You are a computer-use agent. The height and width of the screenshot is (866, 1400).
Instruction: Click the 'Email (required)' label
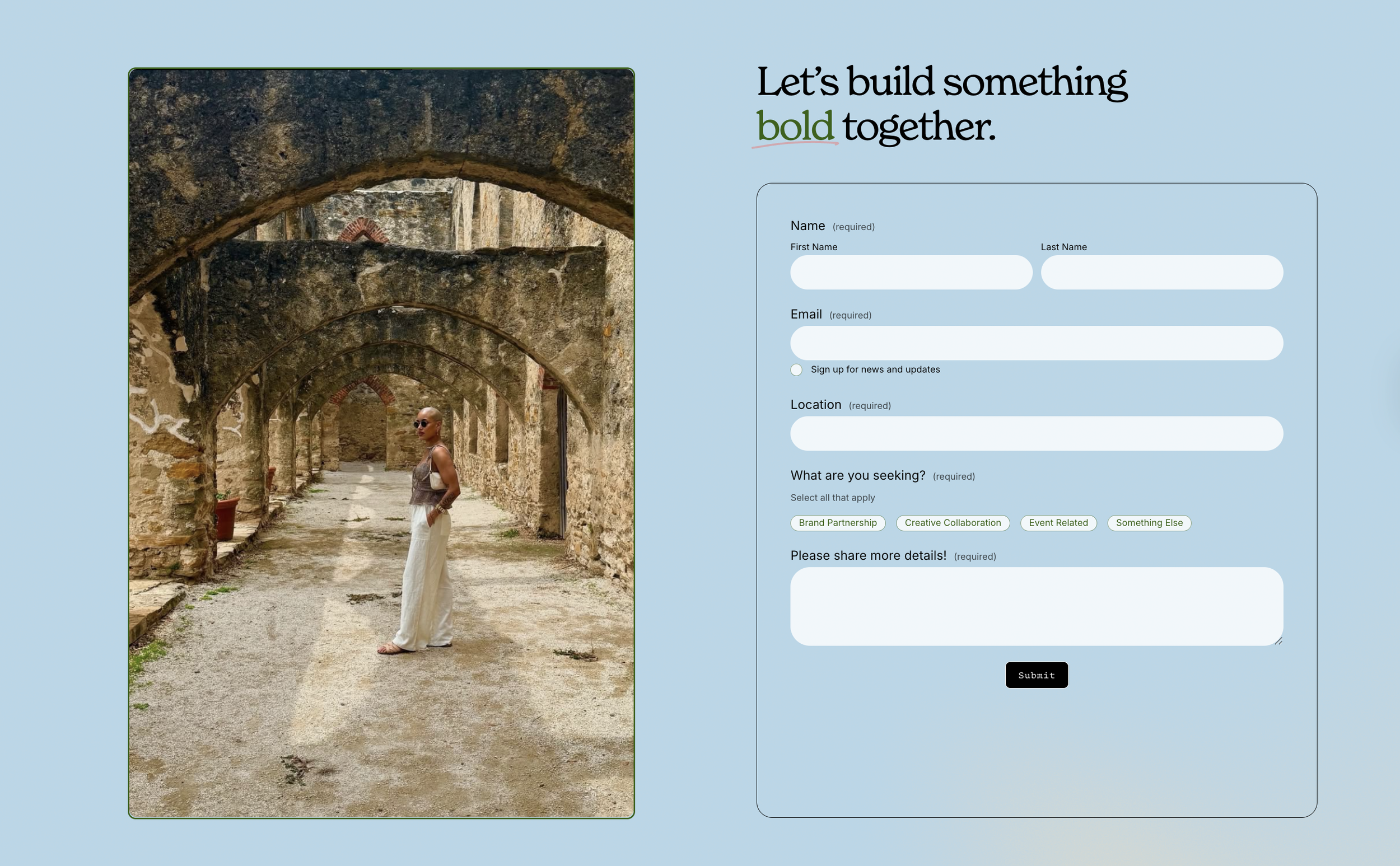pyautogui.click(x=830, y=315)
